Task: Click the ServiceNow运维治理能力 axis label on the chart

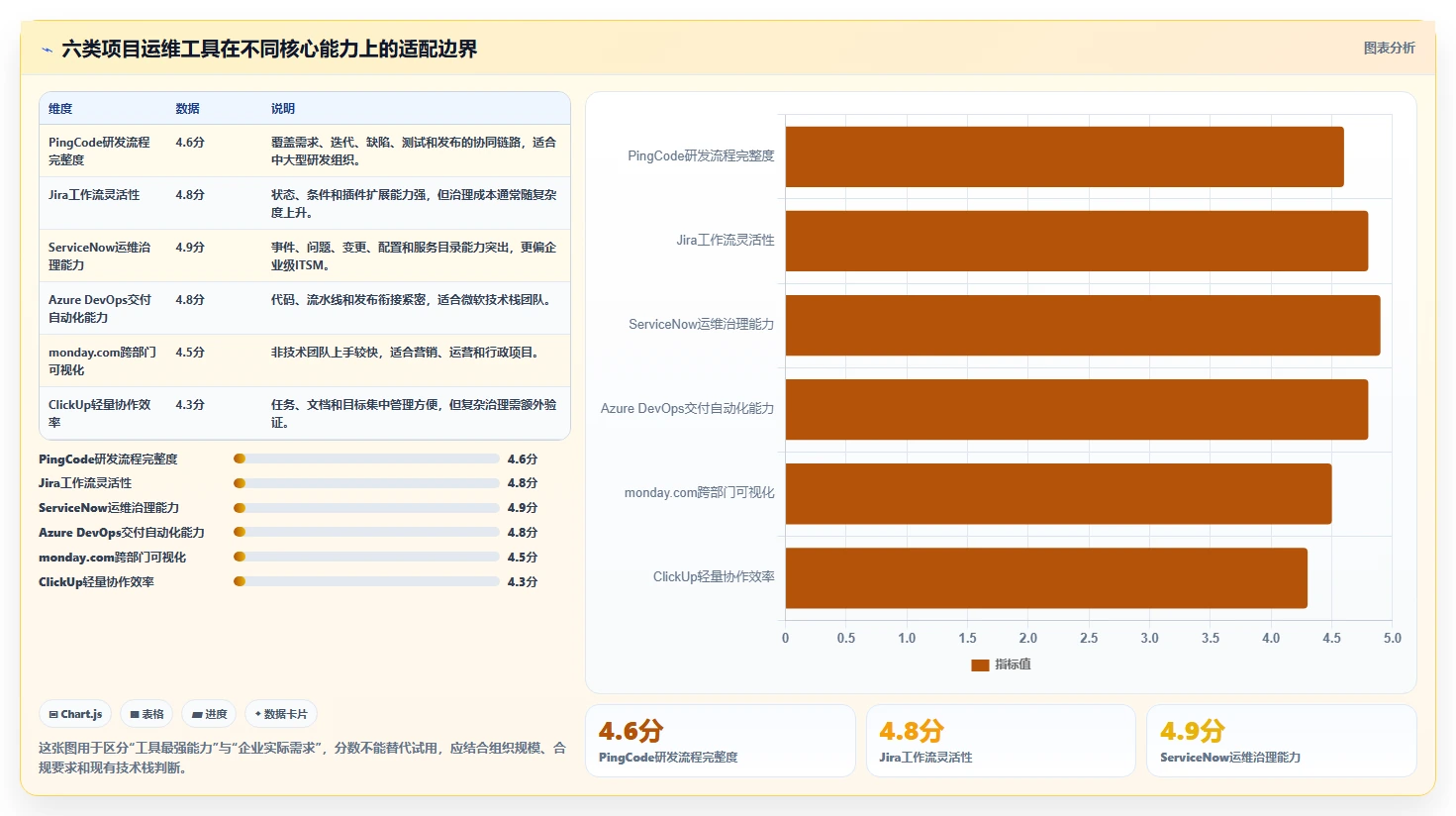Action: coord(702,324)
